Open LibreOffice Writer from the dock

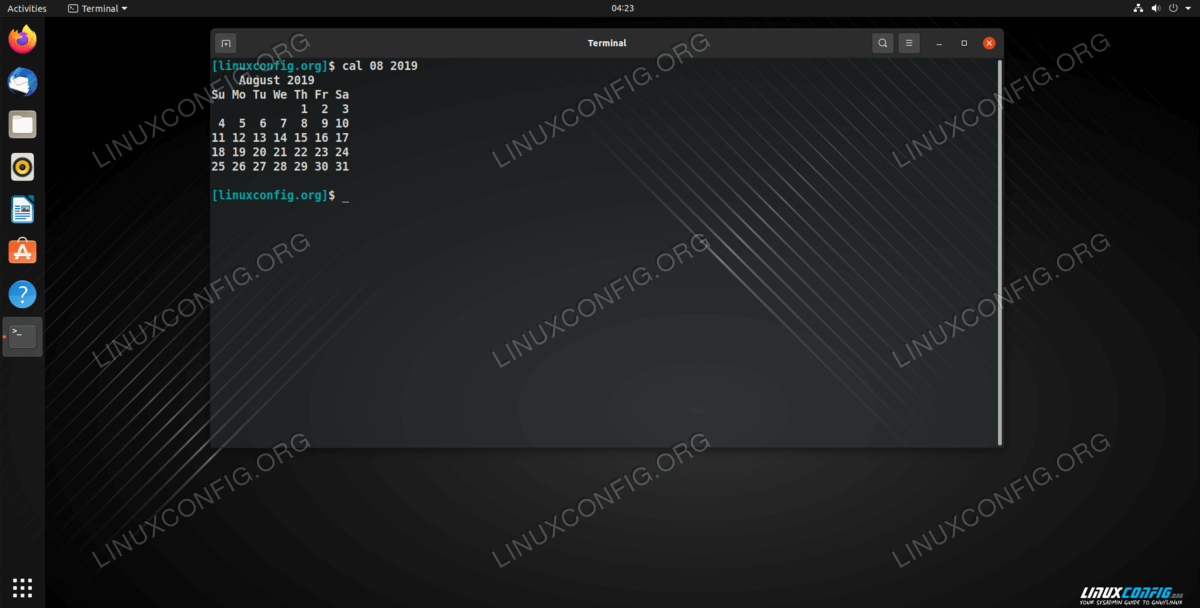[22, 209]
